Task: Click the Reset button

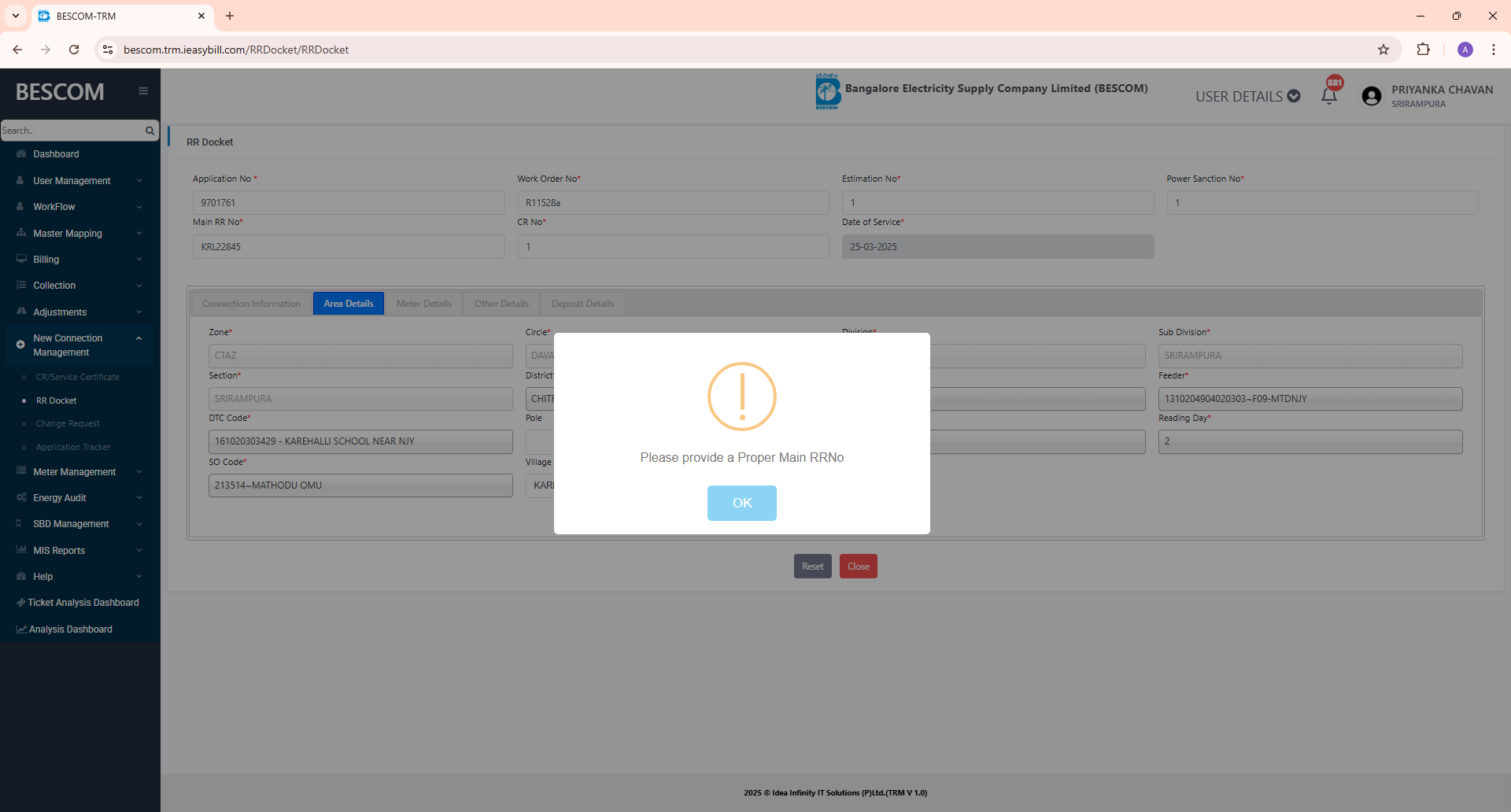Action: click(812, 567)
